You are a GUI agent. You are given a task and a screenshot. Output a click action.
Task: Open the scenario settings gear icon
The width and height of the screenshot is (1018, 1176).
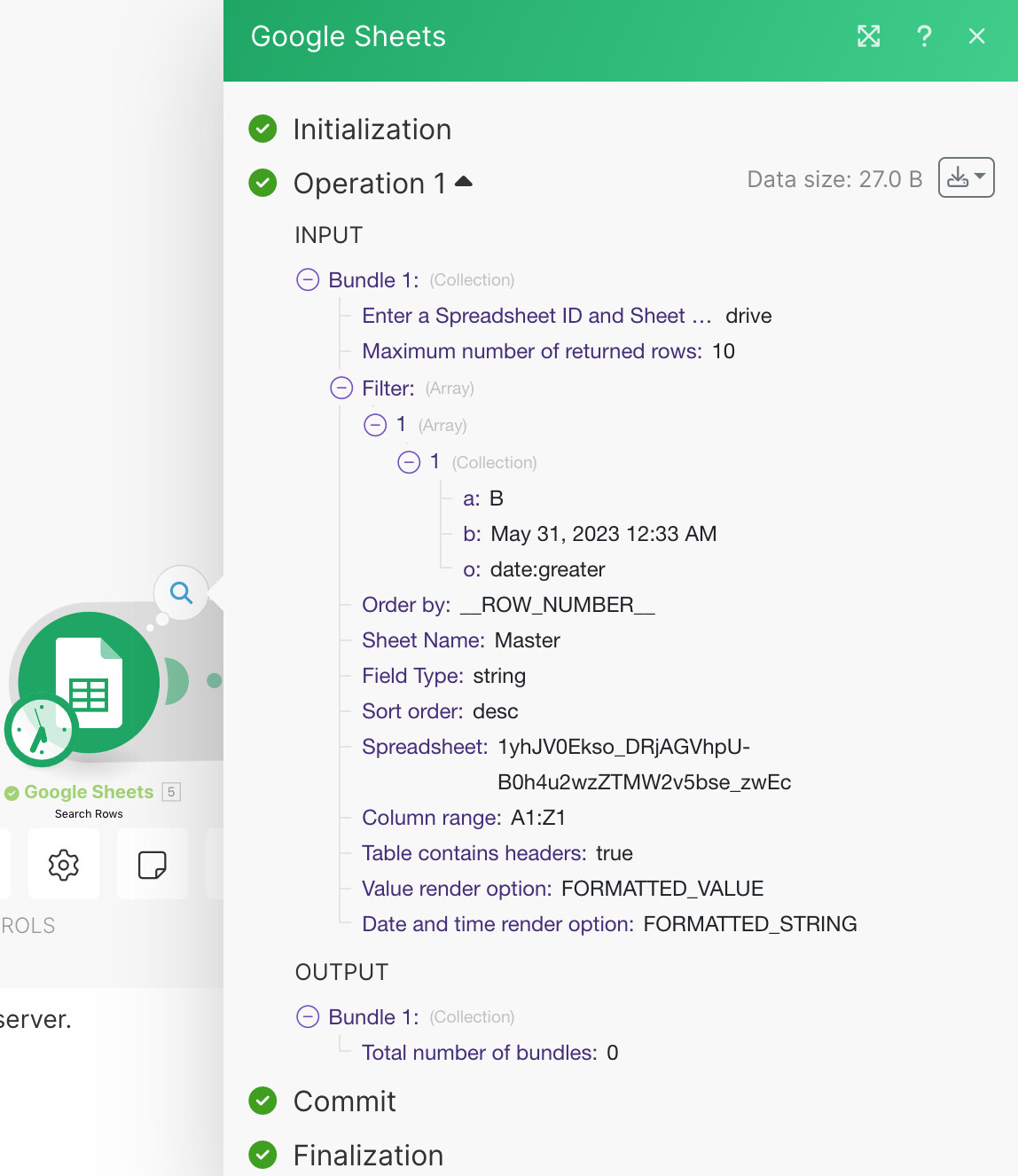point(64,865)
